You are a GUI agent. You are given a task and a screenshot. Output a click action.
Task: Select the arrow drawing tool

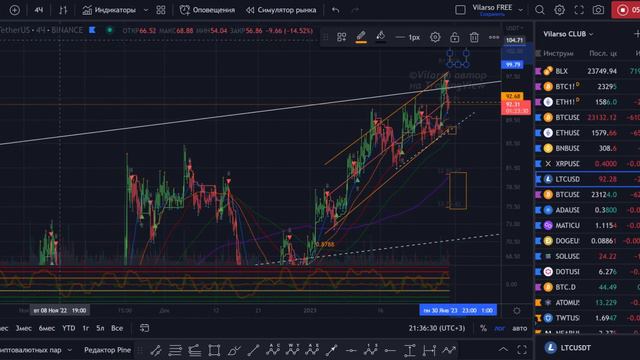pos(331,350)
